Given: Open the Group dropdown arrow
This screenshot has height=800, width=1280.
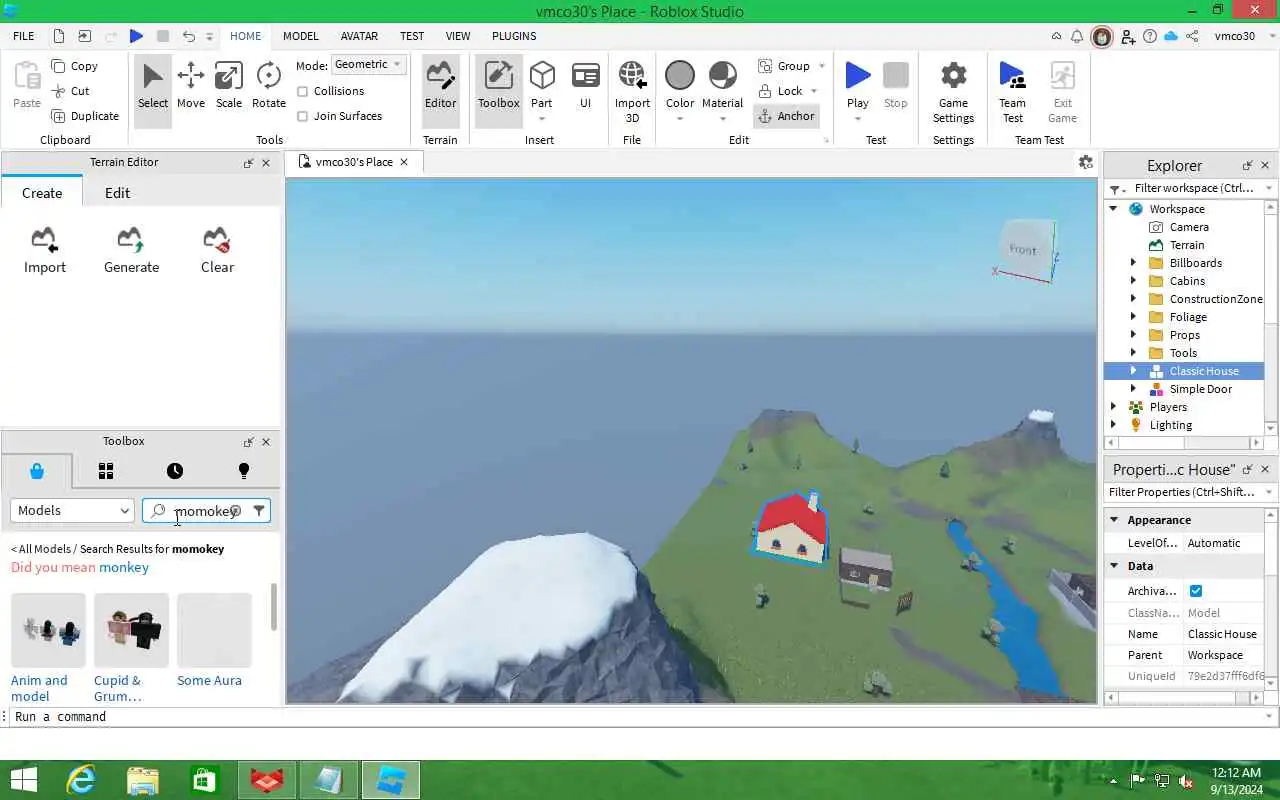Looking at the screenshot, I should pyautogui.click(x=822, y=66).
